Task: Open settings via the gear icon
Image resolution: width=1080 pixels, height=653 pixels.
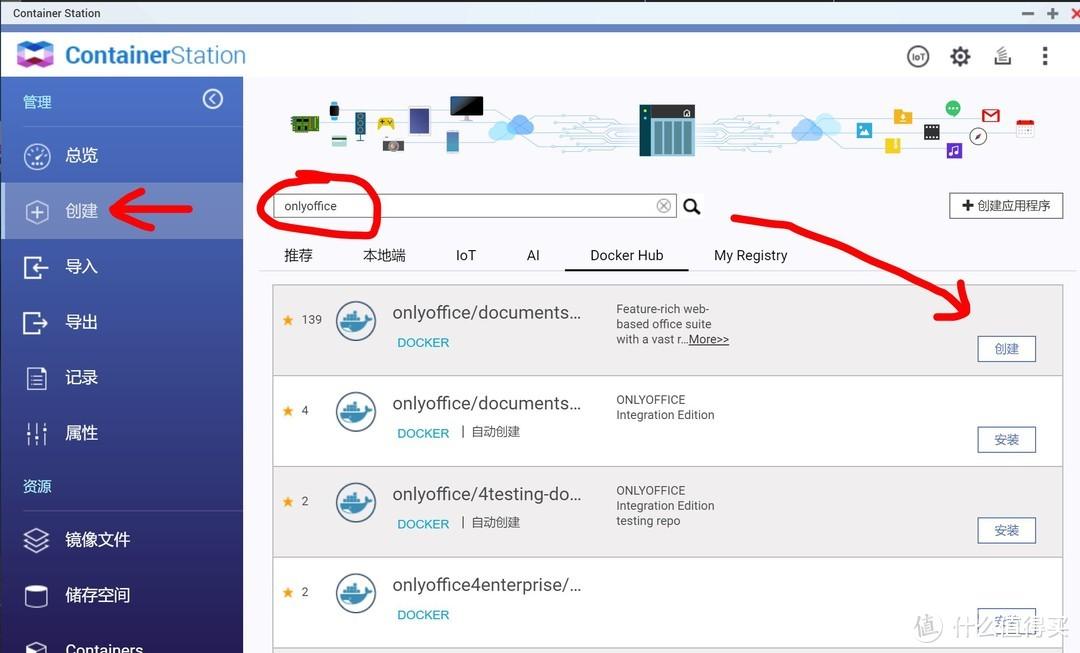Action: tap(960, 56)
